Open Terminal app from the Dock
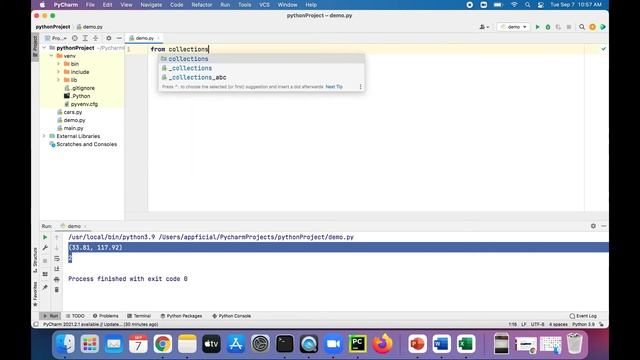640x360 pixels. (284, 344)
